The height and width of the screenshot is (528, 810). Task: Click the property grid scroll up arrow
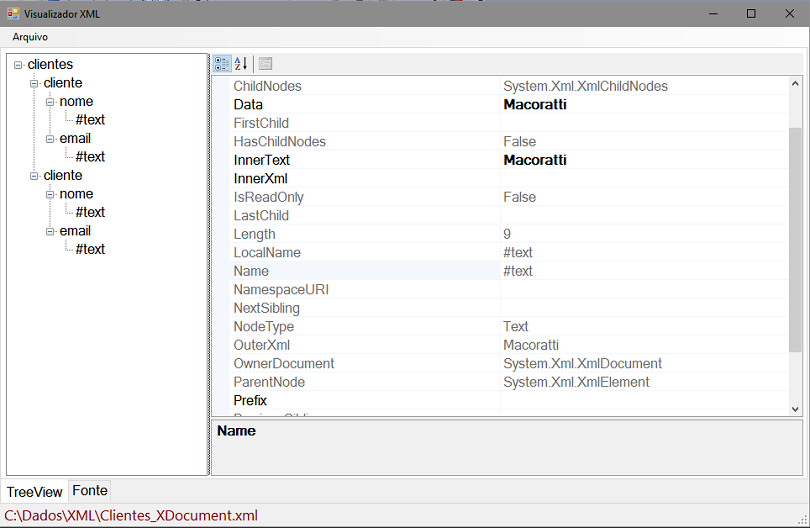click(795, 83)
